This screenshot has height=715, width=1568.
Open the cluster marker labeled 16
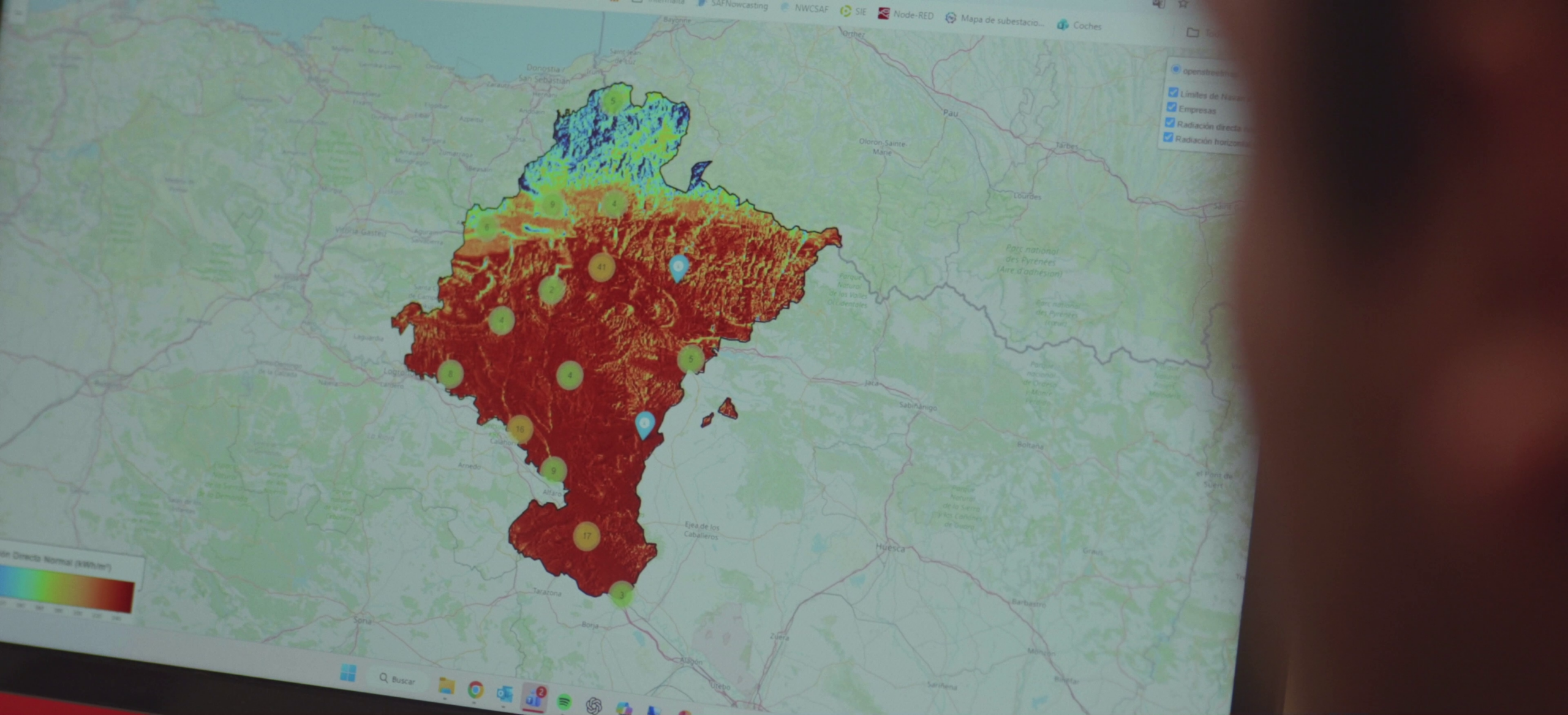pos(520,429)
